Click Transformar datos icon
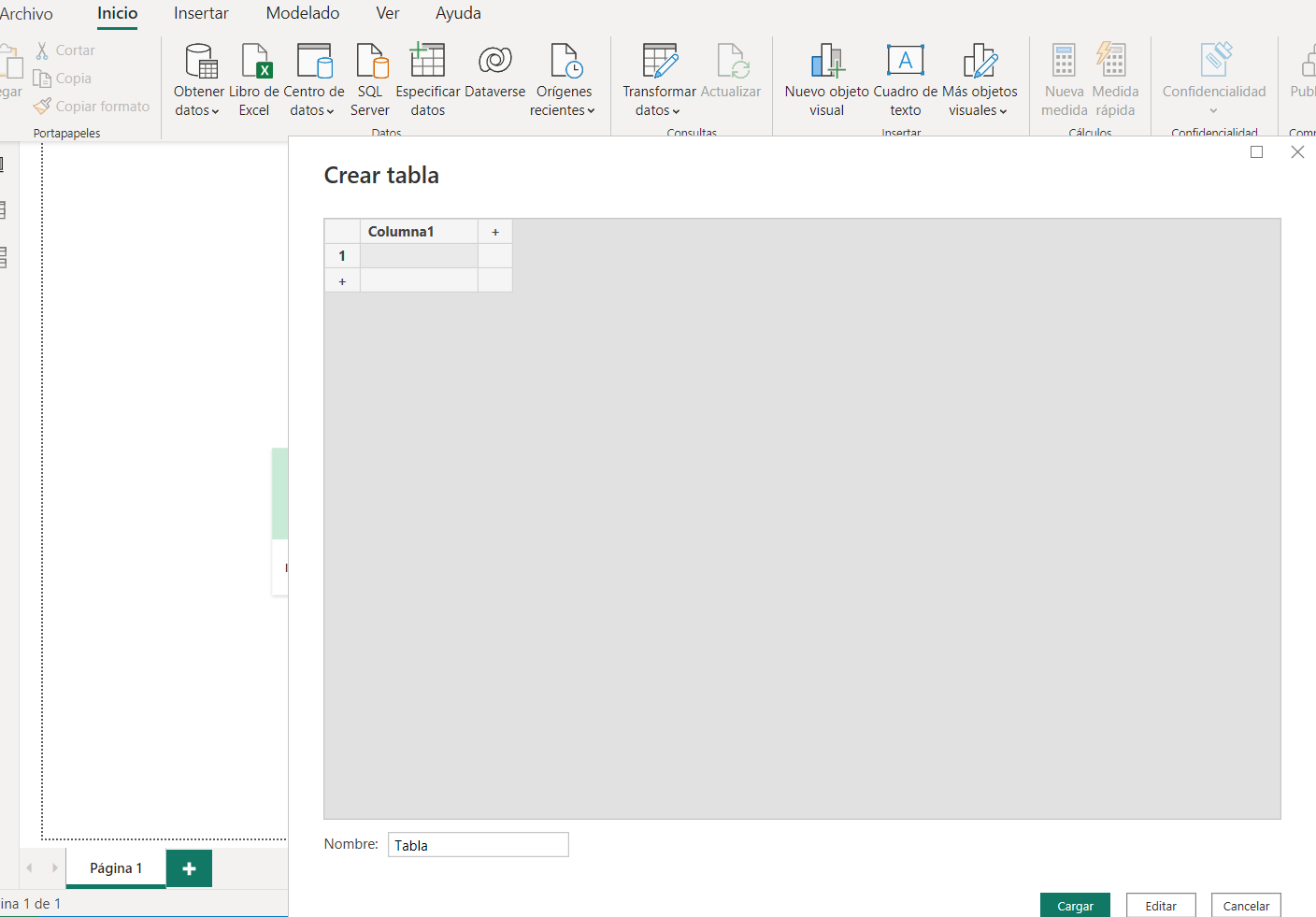Image resolution: width=1316 pixels, height=917 pixels. 660,60
